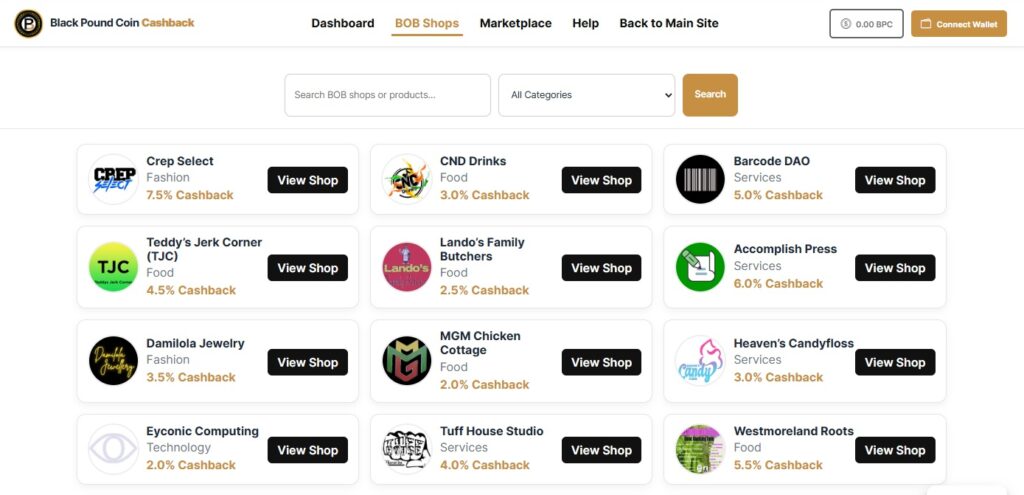Click the Teddy's Jerk Corner TJC logo

click(113, 267)
